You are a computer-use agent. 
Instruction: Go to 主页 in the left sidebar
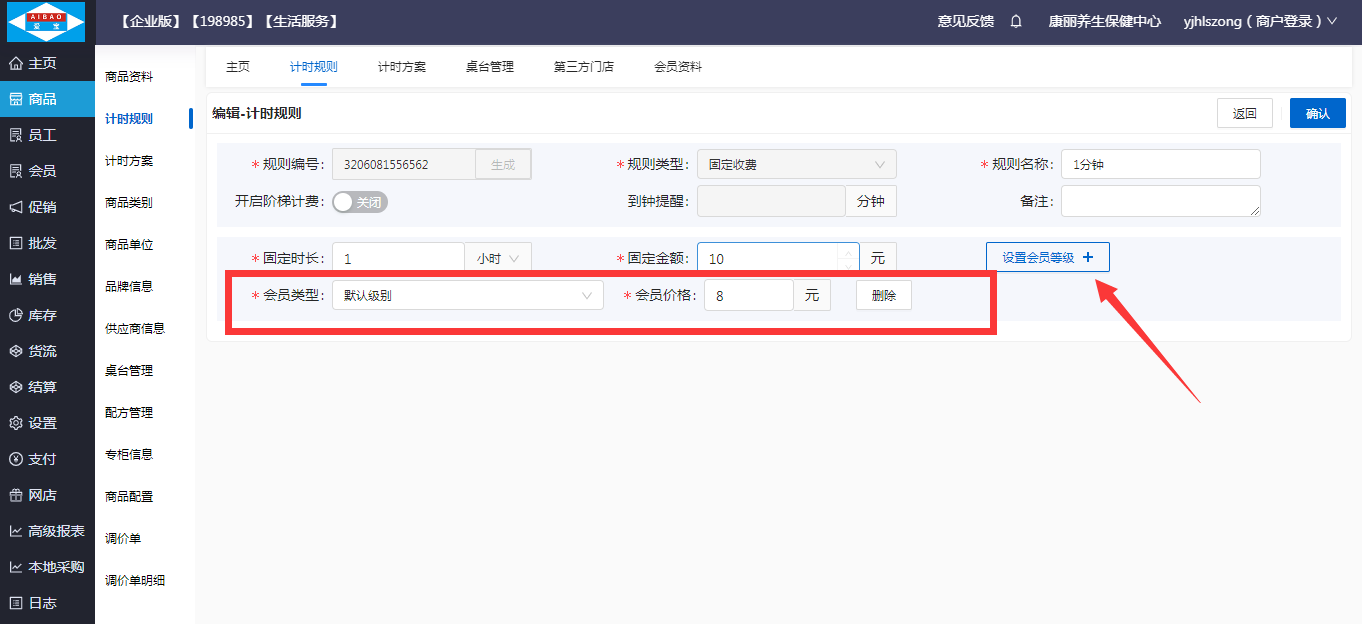(x=47, y=63)
